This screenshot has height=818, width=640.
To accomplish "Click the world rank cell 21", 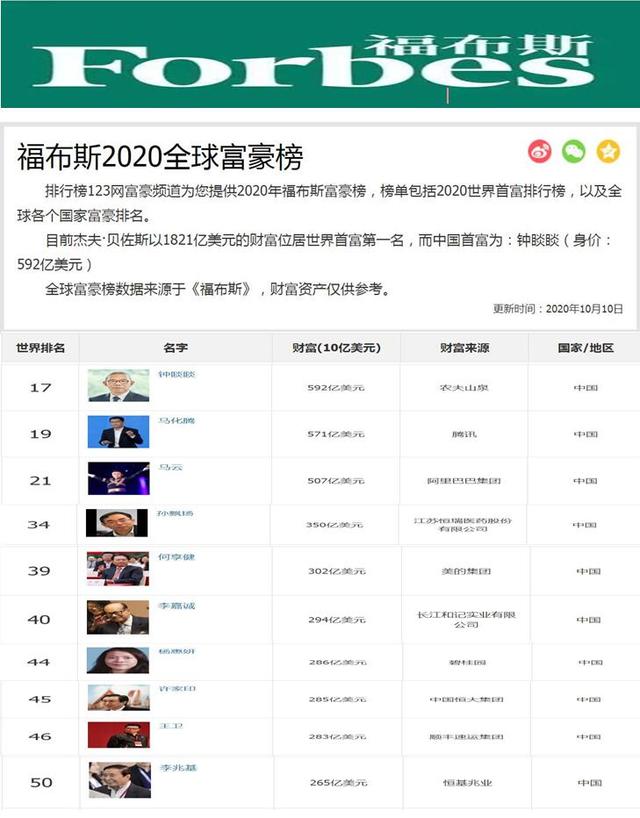I will click(x=41, y=480).
